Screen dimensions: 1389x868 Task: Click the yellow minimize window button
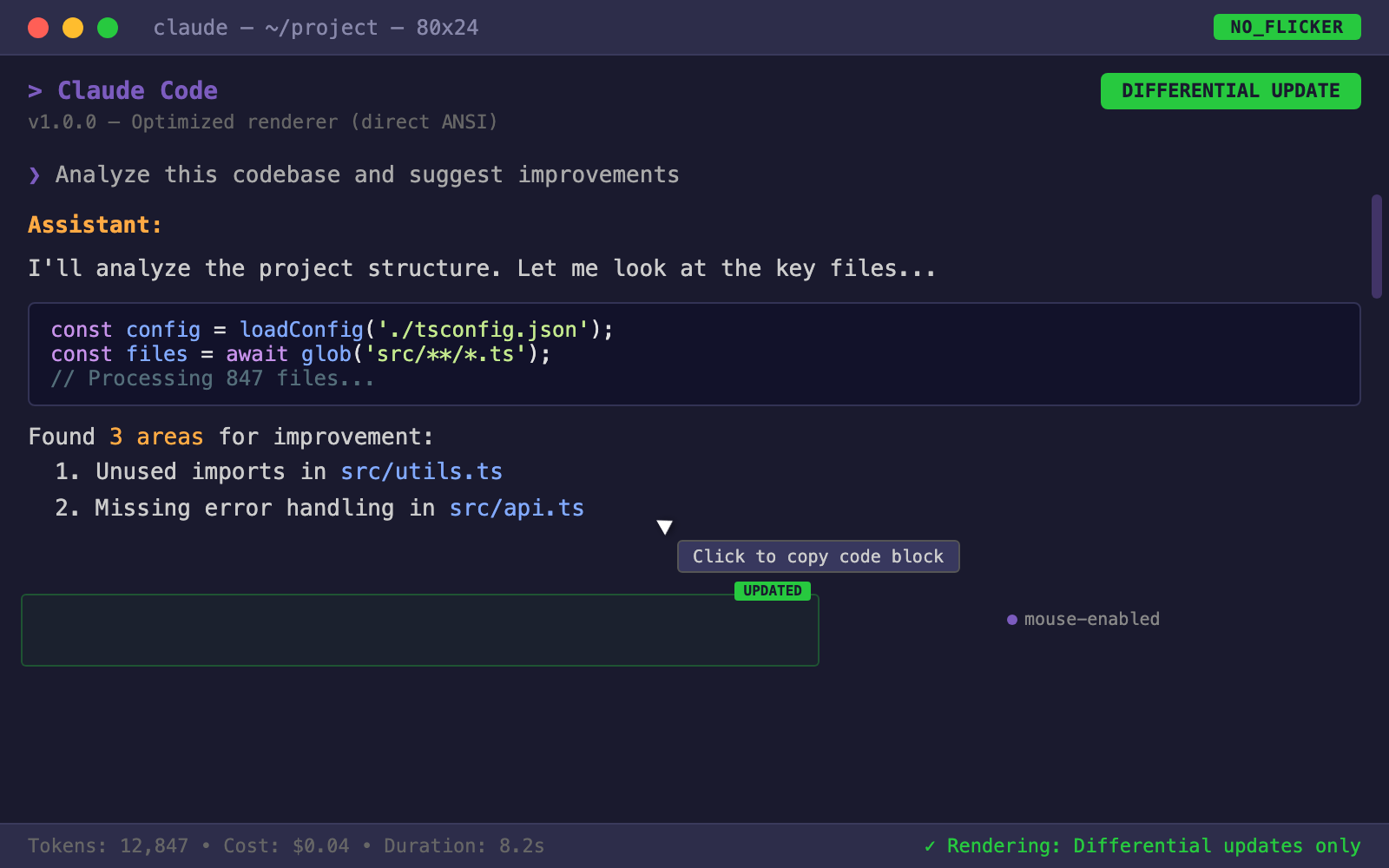(x=73, y=28)
